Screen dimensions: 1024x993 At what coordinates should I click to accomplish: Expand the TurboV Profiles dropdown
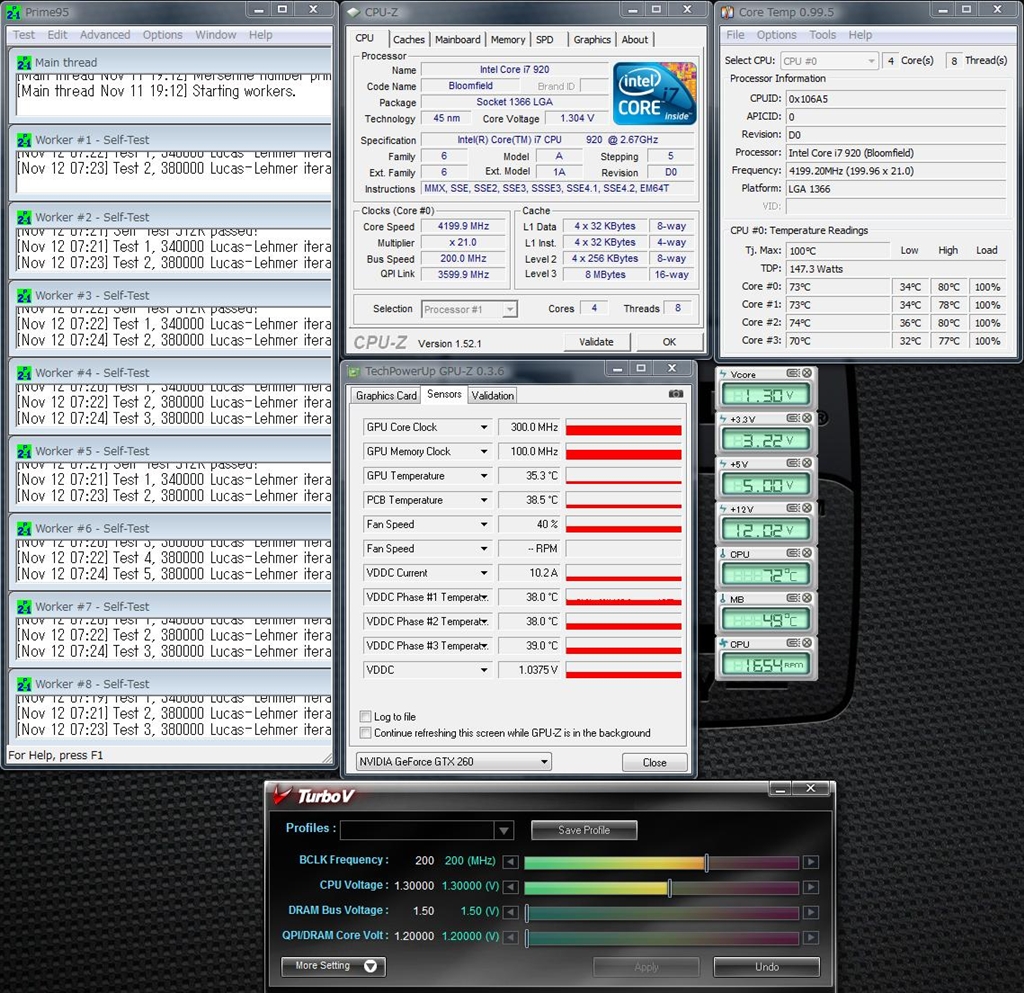[504, 830]
